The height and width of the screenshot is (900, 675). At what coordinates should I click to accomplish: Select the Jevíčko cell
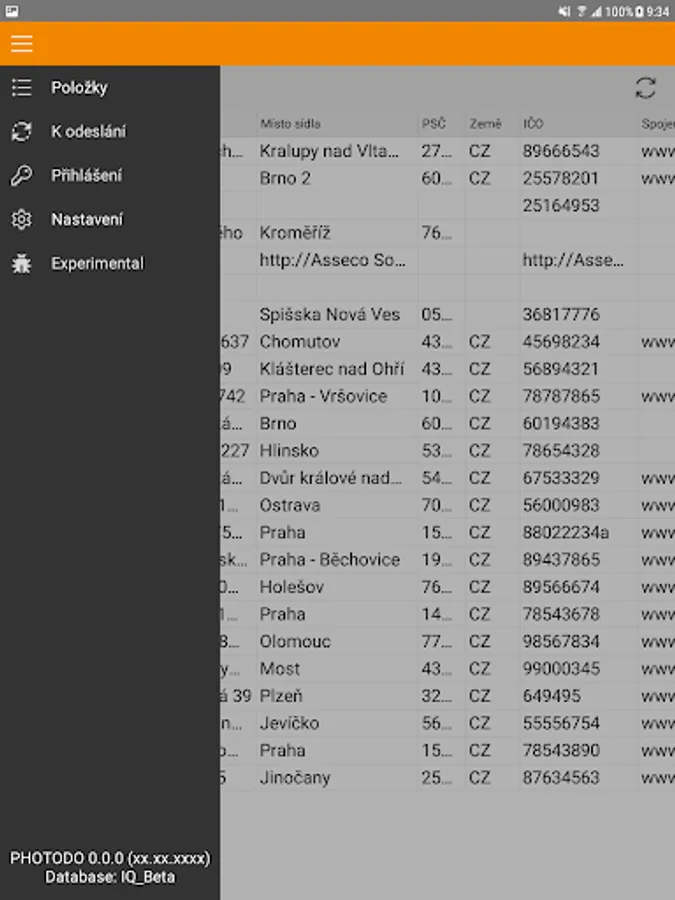pyautogui.click(x=338, y=724)
